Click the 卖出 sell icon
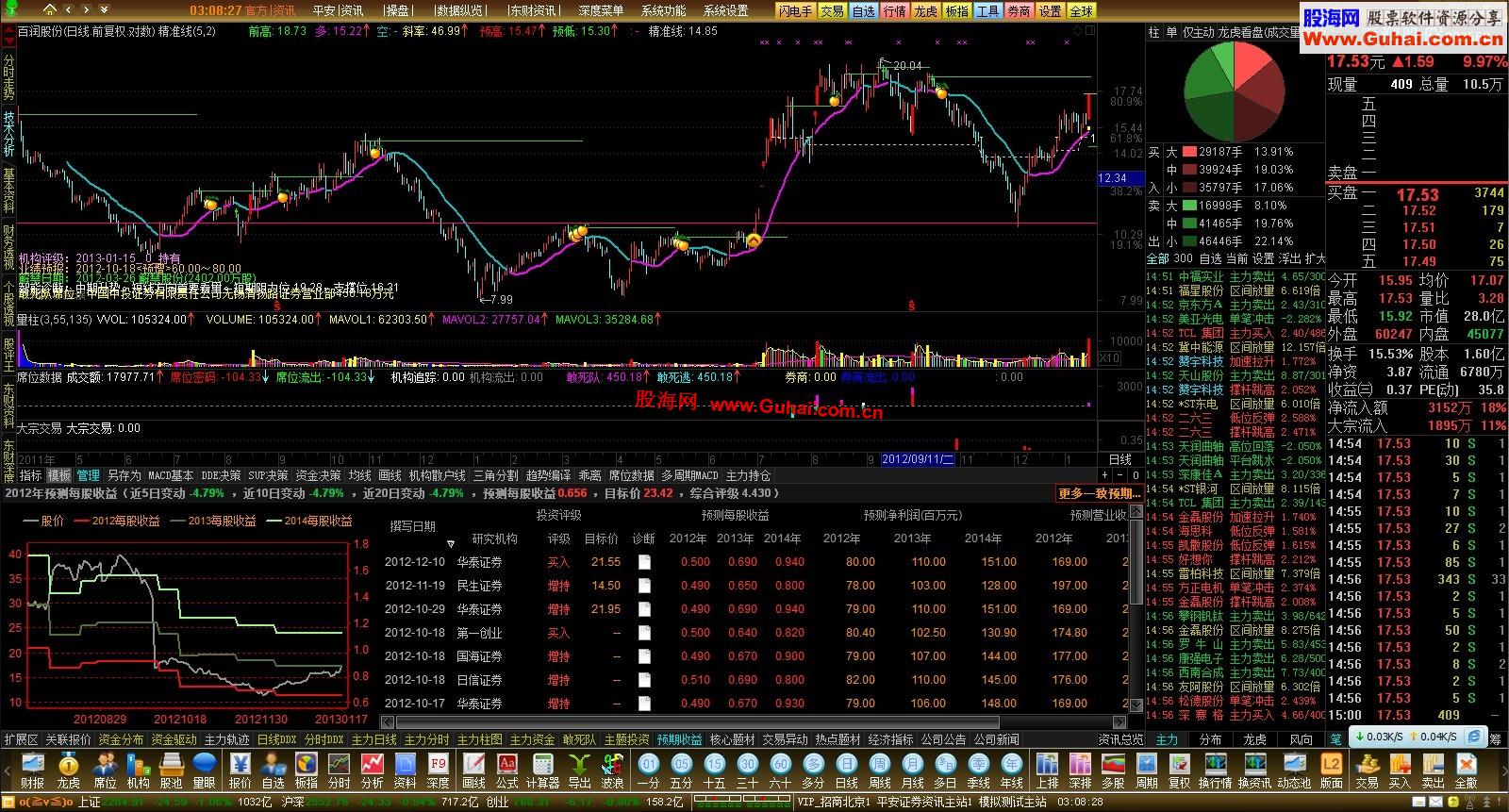The width and height of the screenshot is (1509, 812). click(1433, 771)
